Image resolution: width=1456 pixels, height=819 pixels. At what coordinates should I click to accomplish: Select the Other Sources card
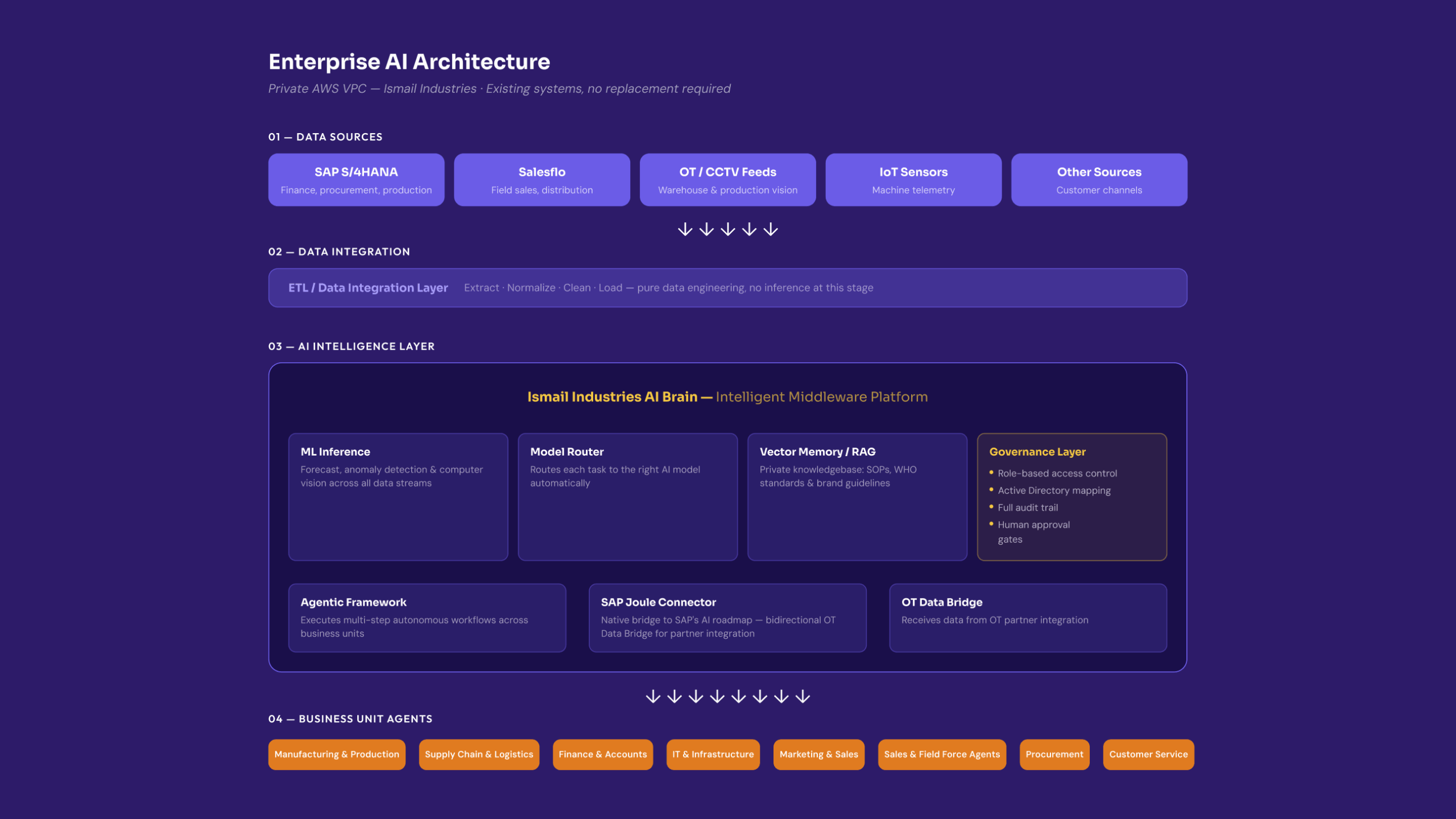pyautogui.click(x=1099, y=180)
